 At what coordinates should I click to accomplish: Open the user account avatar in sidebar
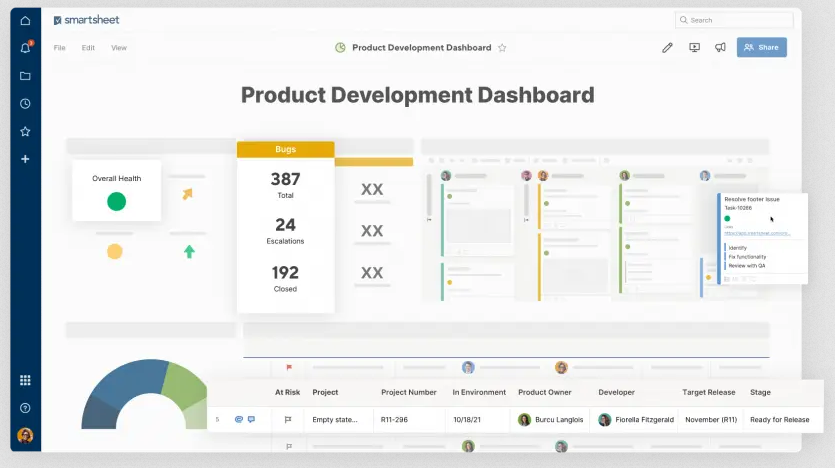tap(25, 436)
